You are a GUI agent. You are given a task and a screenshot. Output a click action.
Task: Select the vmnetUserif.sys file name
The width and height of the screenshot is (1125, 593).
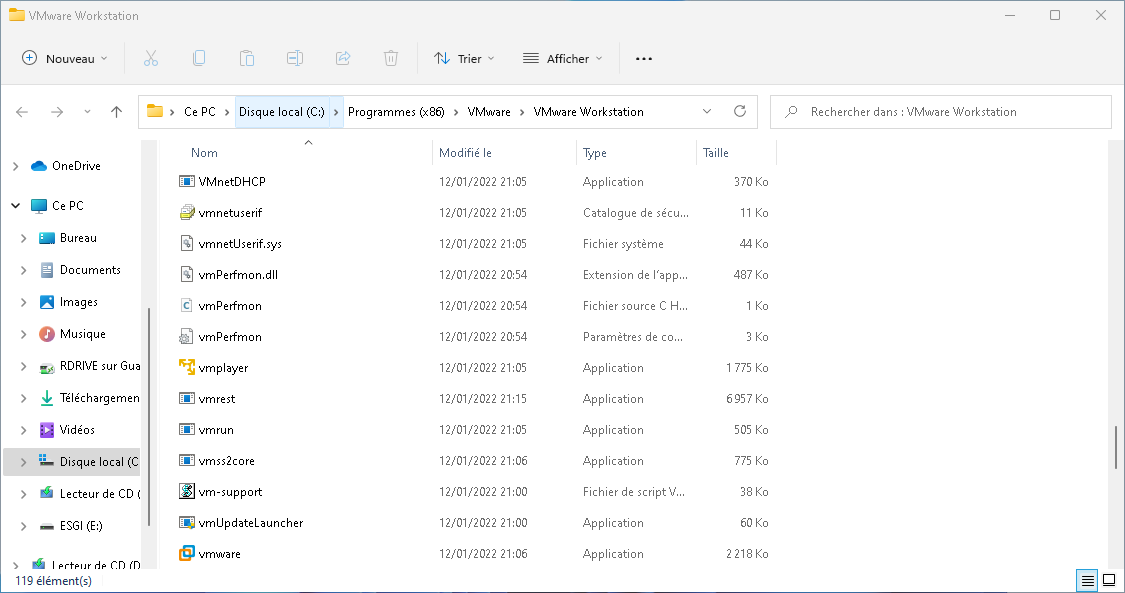click(x=240, y=244)
